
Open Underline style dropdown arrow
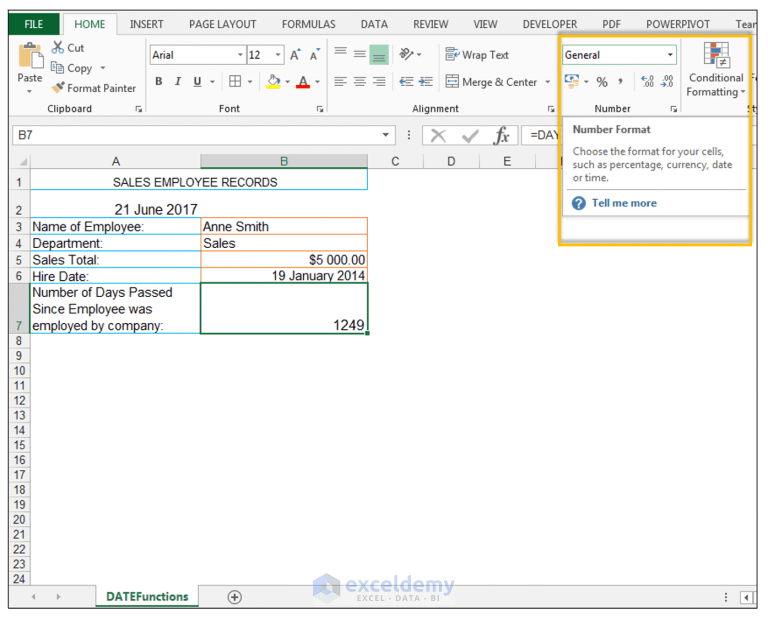point(212,81)
